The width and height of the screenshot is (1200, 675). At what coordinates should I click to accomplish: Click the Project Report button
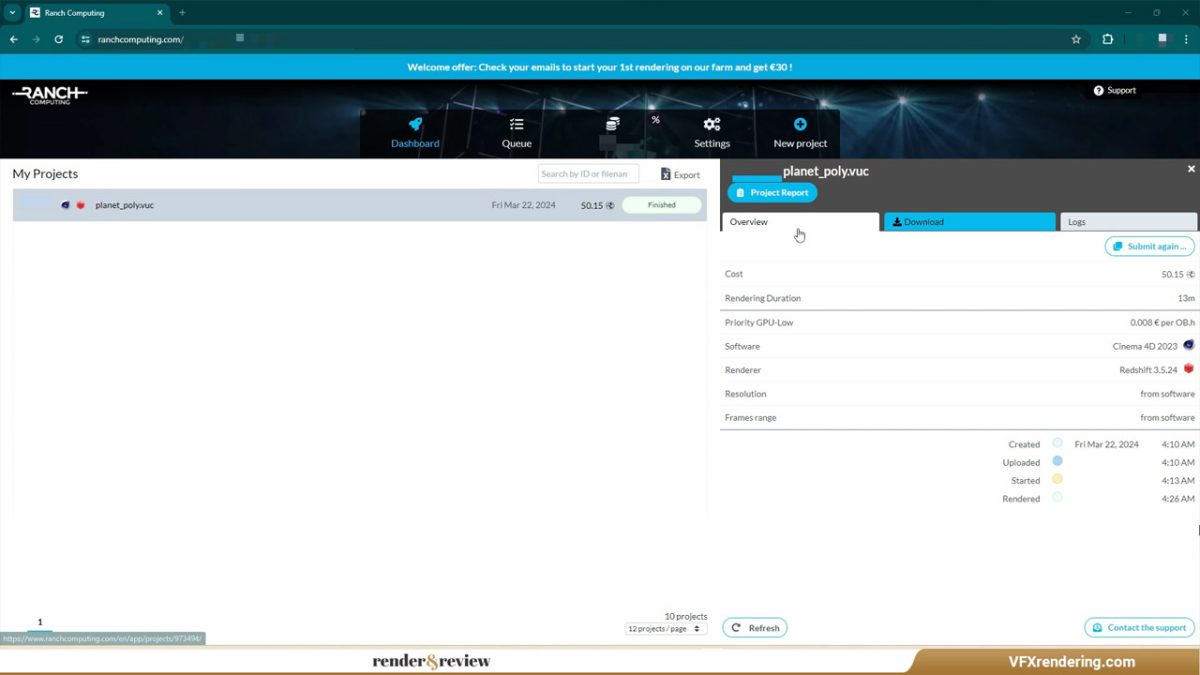[x=772, y=192]
